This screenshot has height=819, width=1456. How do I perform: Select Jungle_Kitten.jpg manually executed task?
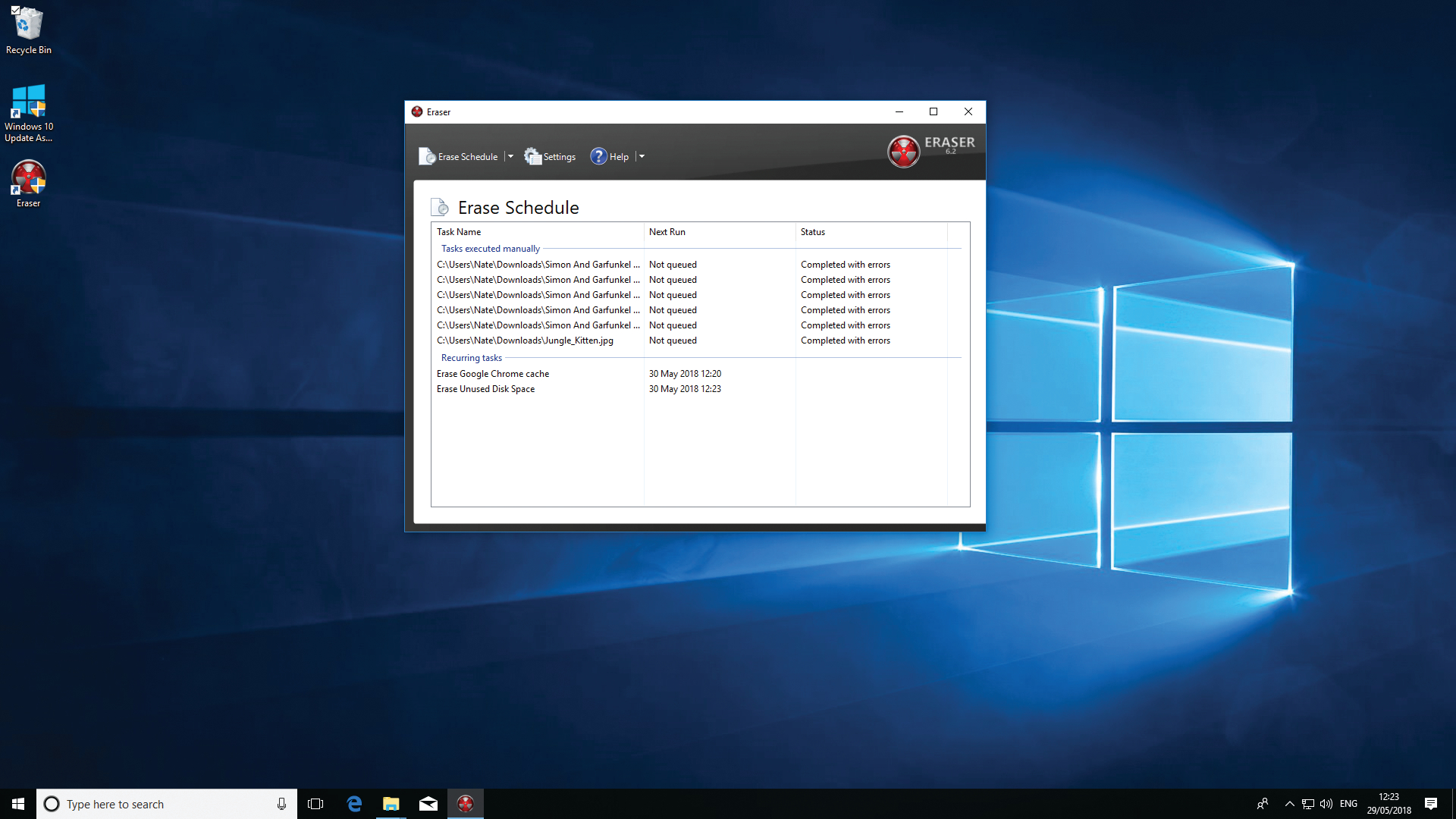tap(525, 340)
